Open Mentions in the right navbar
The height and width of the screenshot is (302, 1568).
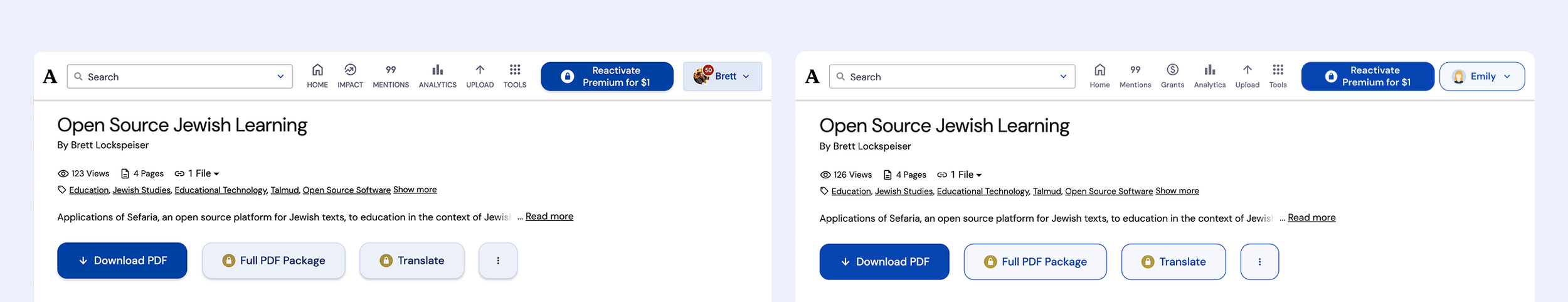[1135, 76]
